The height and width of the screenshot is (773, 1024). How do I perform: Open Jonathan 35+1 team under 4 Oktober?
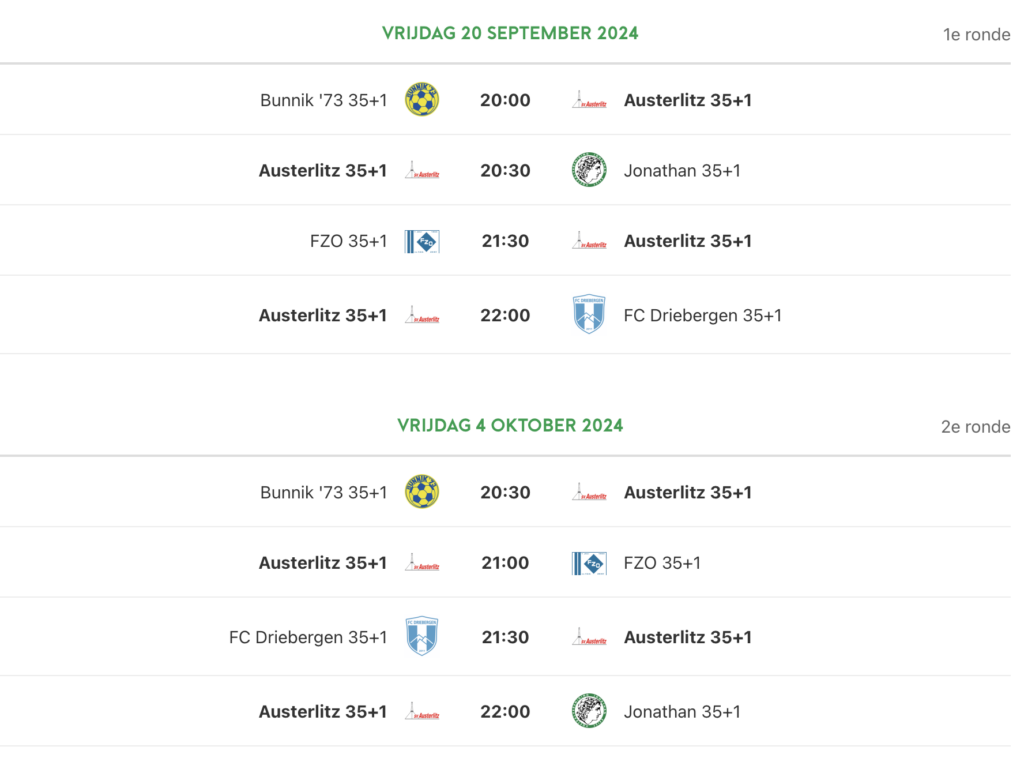point(682,712)
